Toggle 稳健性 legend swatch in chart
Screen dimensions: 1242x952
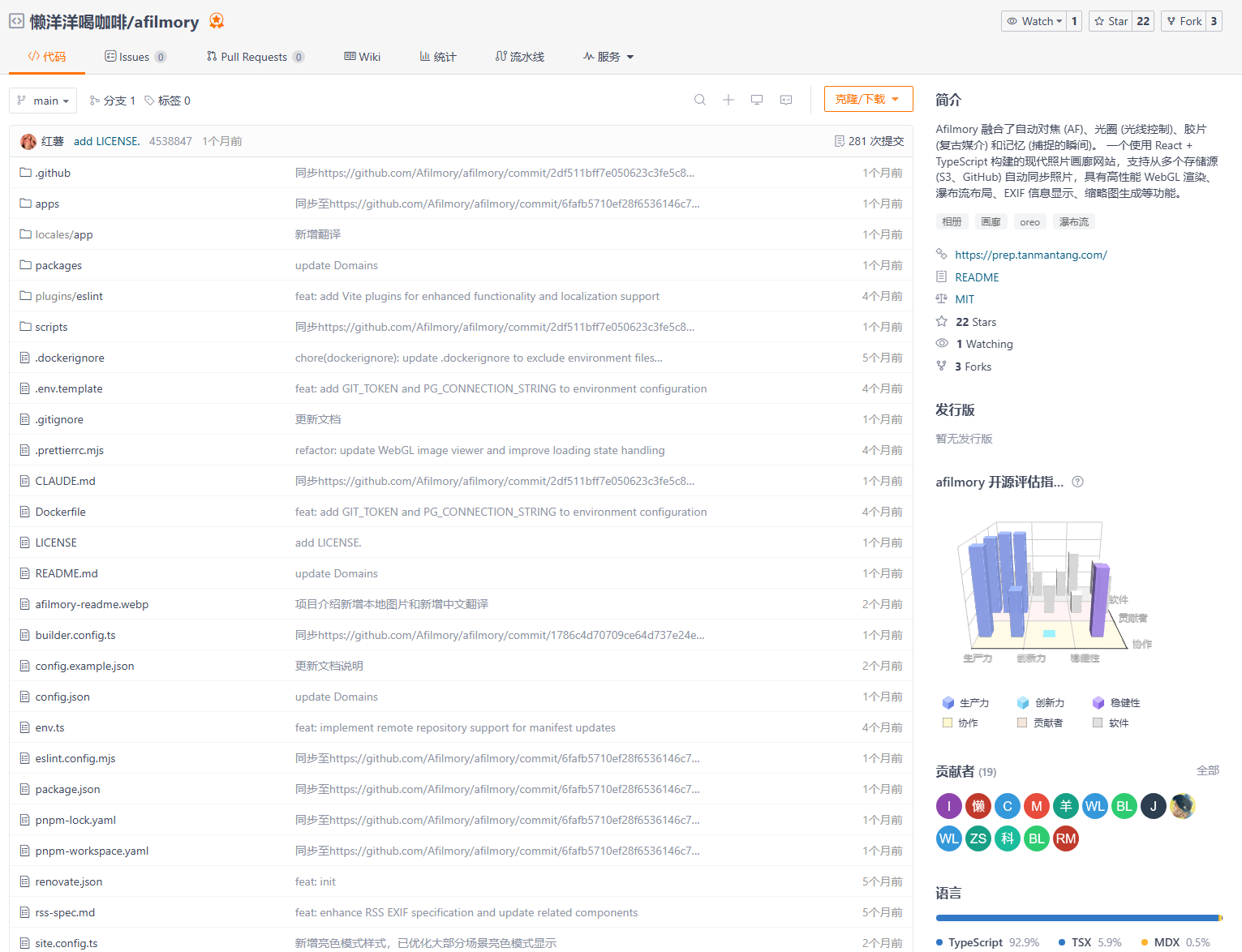[x=1098, y=703]
